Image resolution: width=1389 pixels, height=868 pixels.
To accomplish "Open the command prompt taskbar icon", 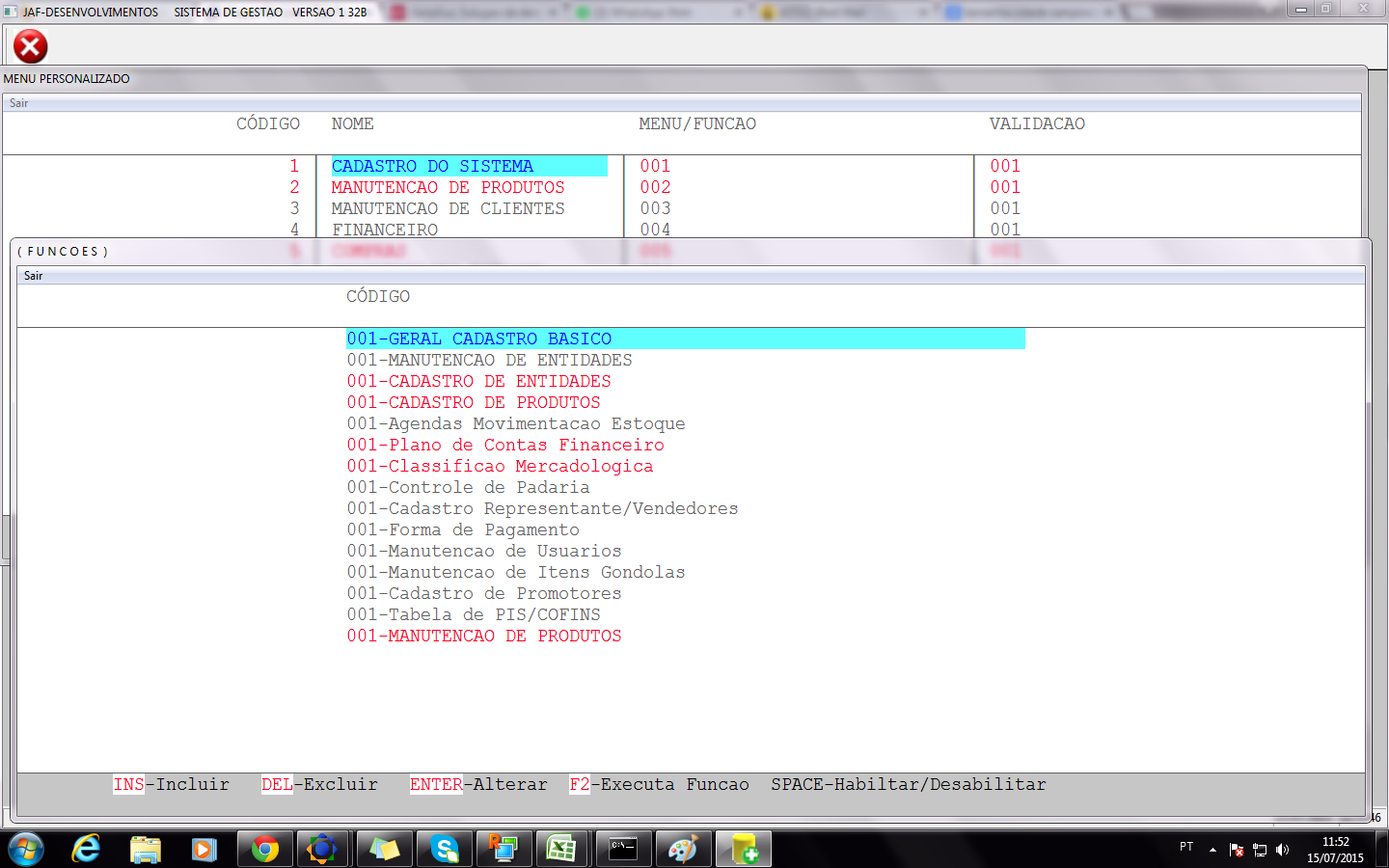I will (x=623, y=849).
